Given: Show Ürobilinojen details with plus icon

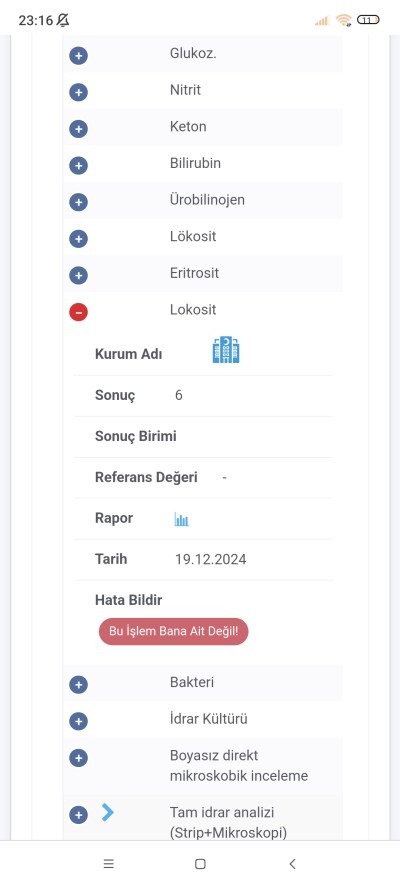Looking at the screenshot, I should point(78,202).
